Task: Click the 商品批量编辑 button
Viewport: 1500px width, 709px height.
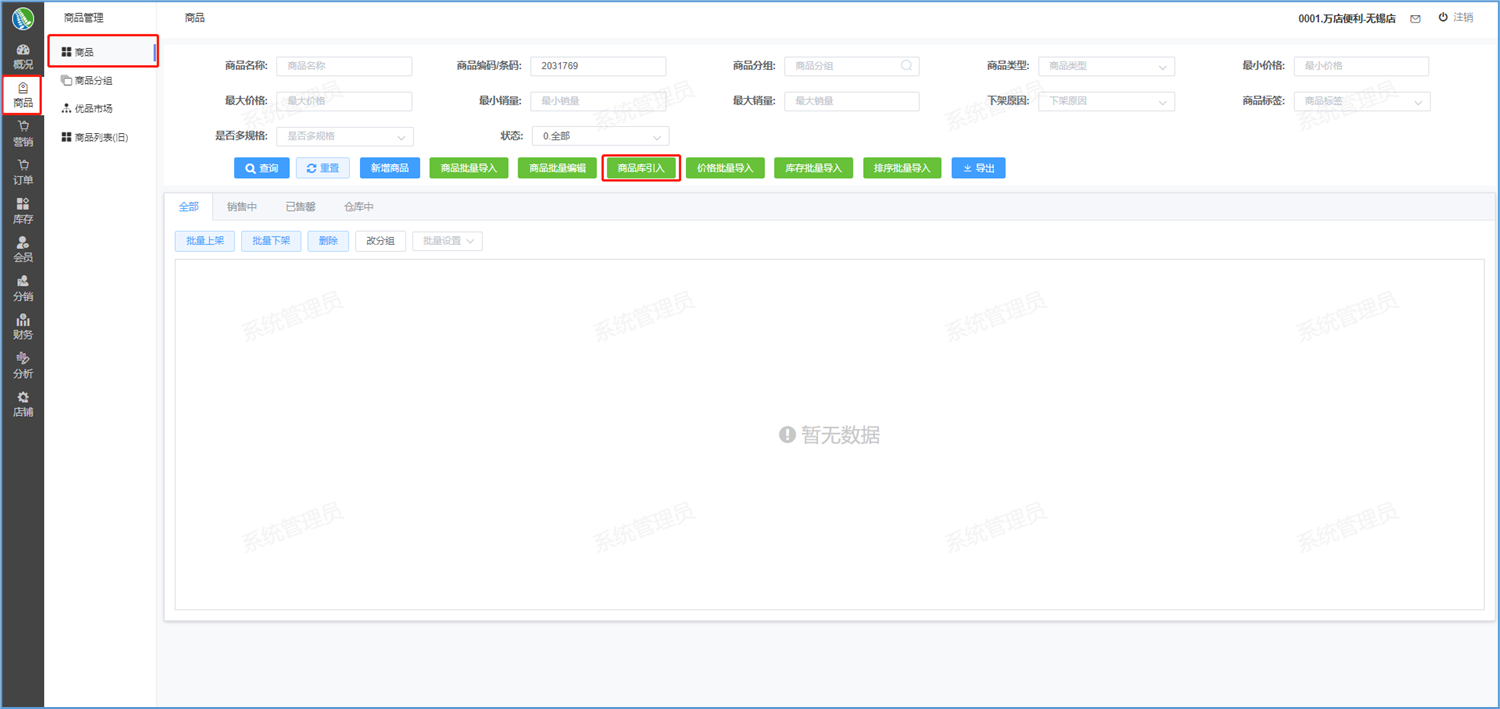Action: [557, 168]
